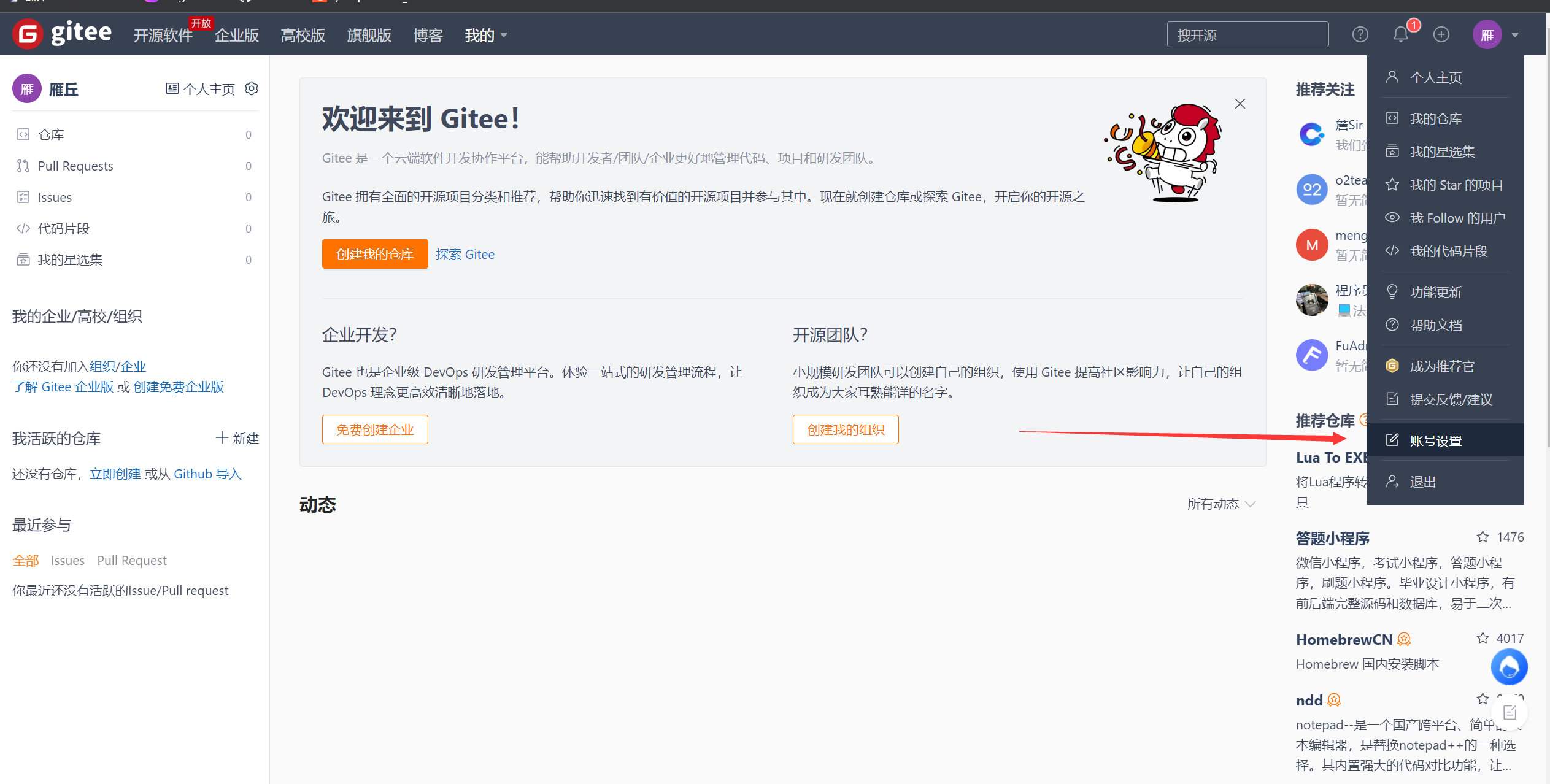Select 我的星选集 in the user menu

pyautogui.click(x=1445, y=152)
